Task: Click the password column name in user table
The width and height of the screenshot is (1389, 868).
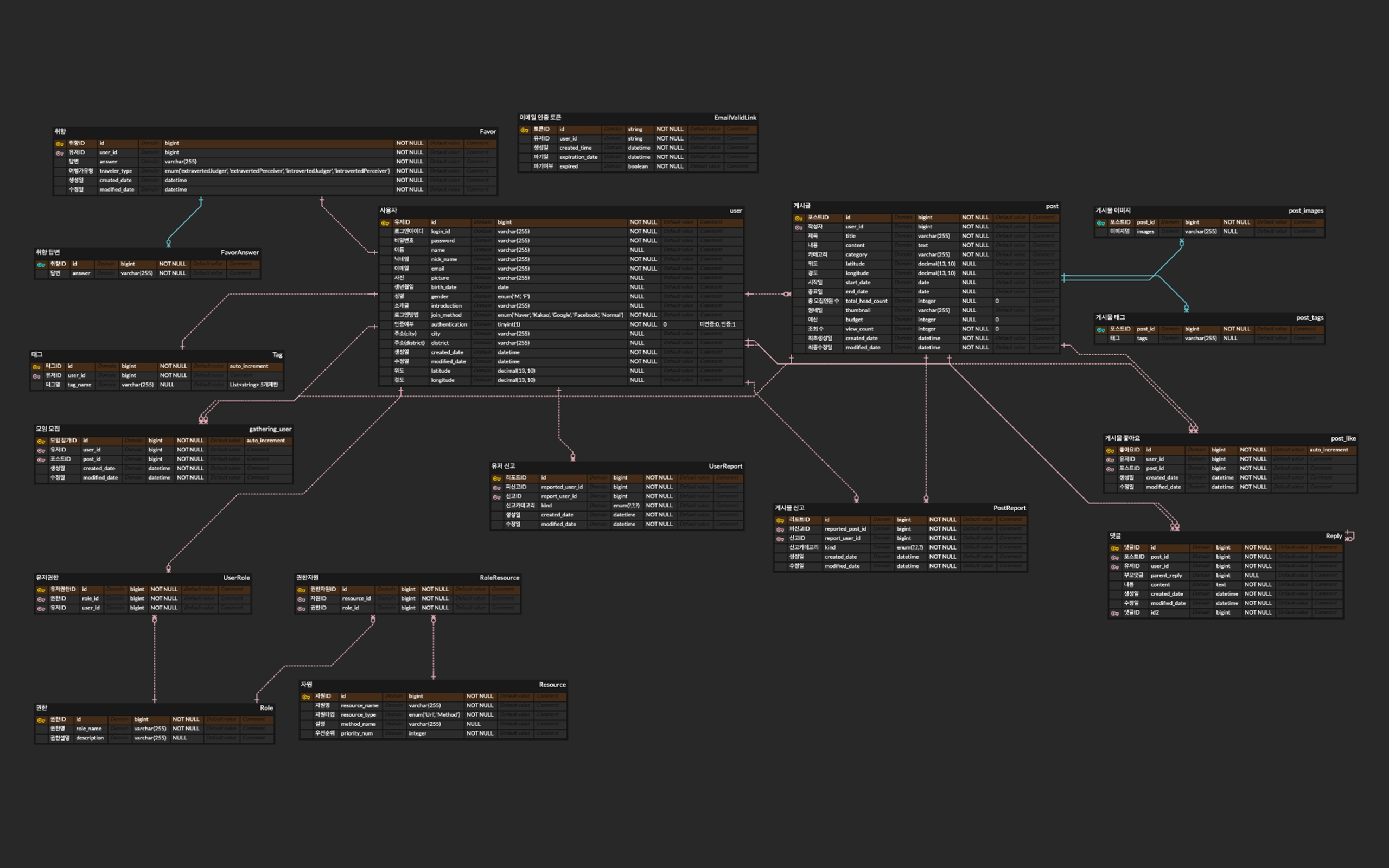Action: coord(443,241)
